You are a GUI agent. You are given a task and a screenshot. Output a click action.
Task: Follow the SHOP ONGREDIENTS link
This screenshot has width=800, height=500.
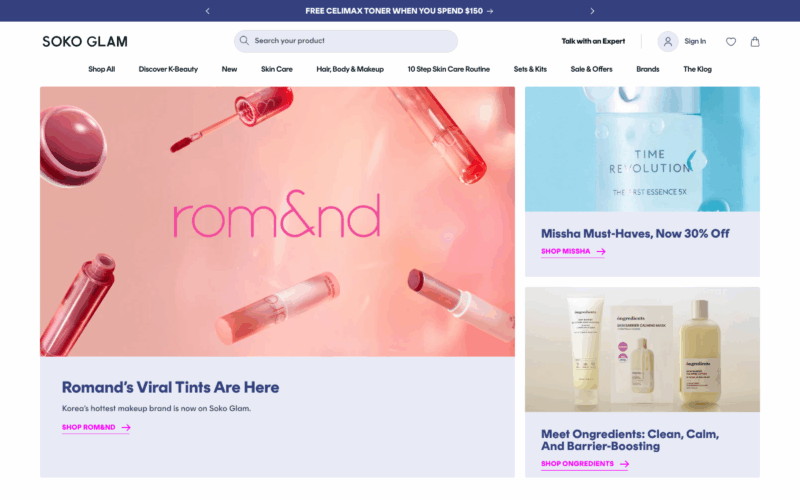[585, 464]
